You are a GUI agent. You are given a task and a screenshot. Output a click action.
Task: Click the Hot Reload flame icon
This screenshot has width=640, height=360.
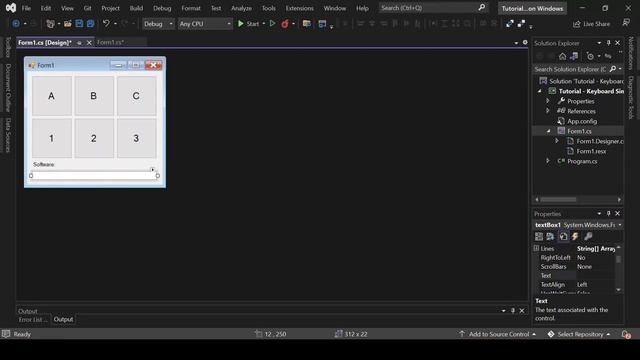[284, 24]
